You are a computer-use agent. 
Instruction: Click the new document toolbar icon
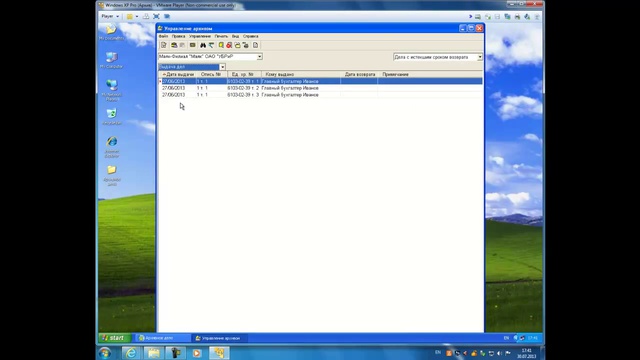(164, 45)
